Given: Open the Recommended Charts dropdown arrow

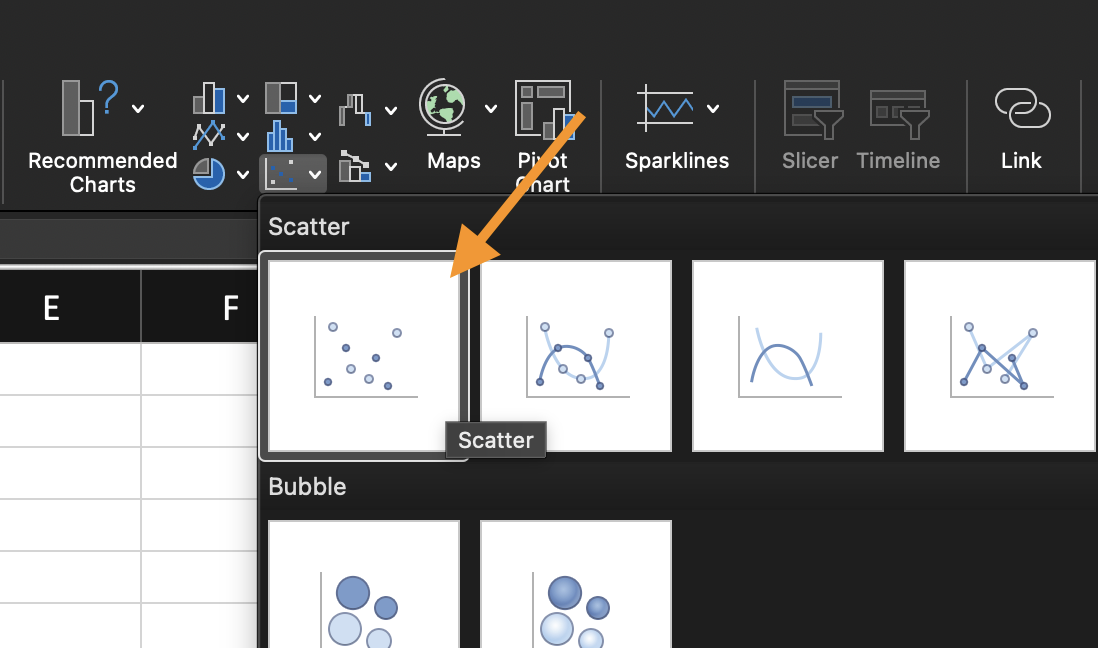Looking at the screenshot, I should point(138,108).
